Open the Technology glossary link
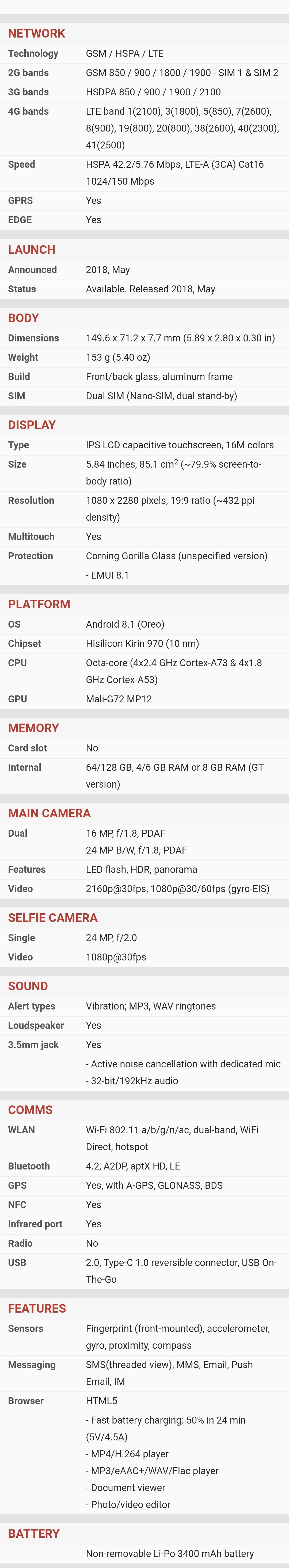 coord(33,54)
